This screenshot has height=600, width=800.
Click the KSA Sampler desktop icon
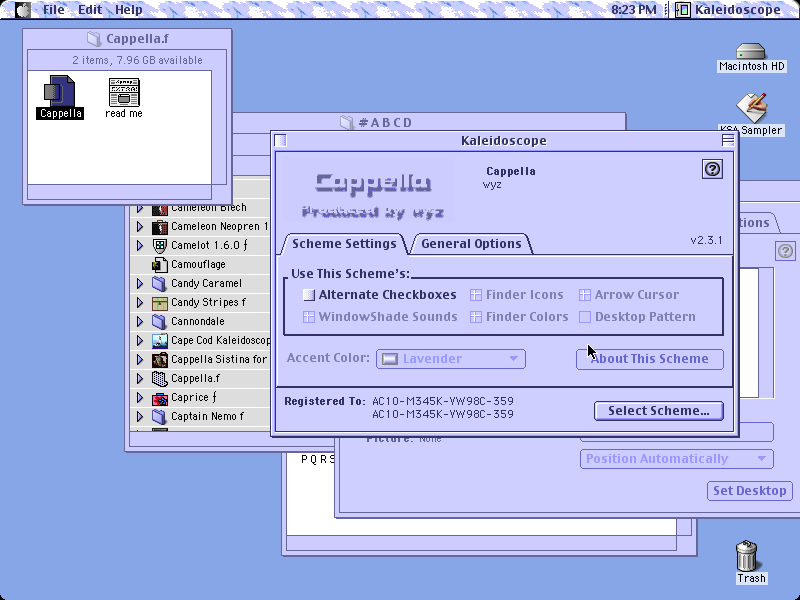pyautogui.click(x=752, y=107)
